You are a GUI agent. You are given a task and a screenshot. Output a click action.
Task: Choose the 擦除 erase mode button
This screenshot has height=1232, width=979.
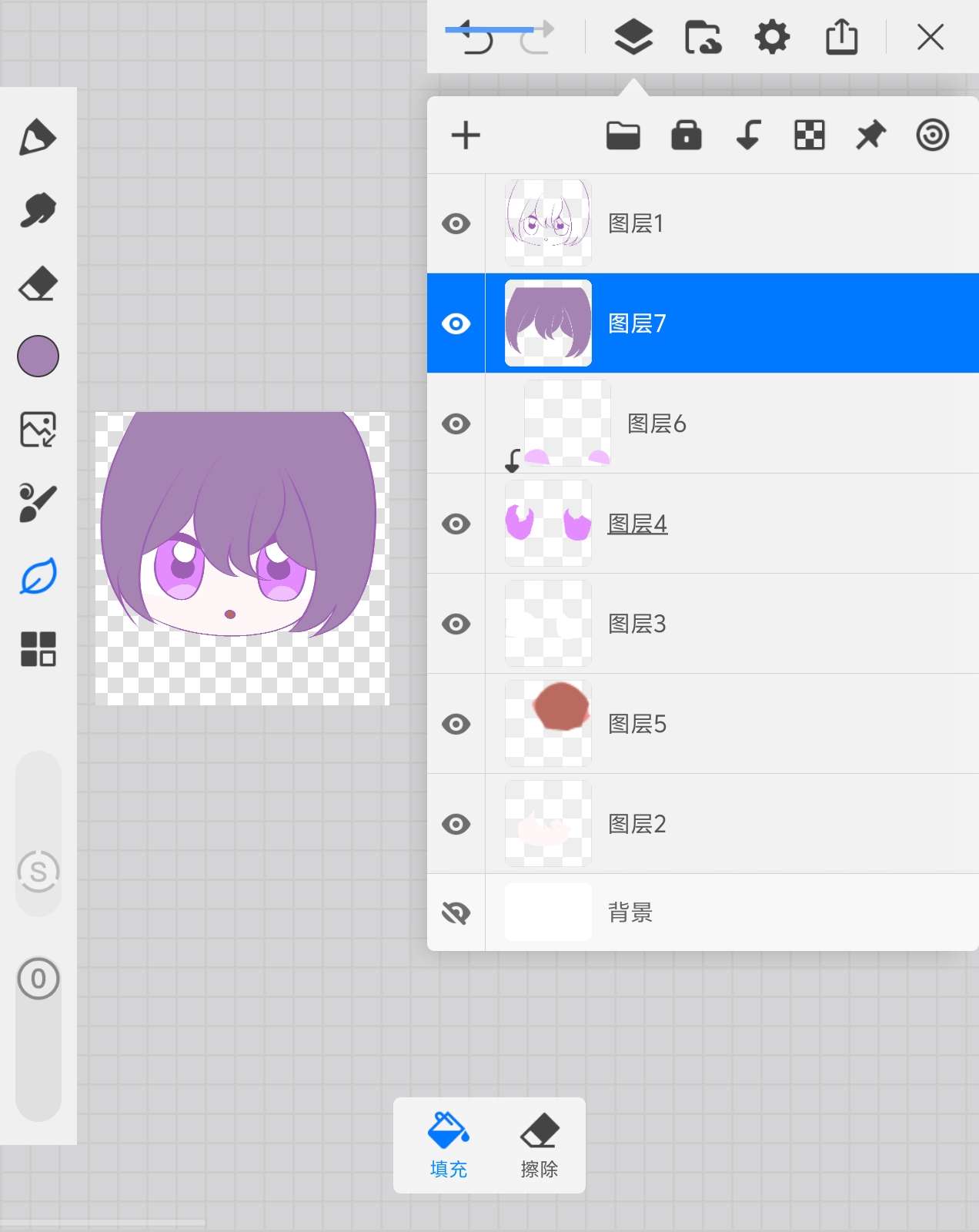point(539,1146)
